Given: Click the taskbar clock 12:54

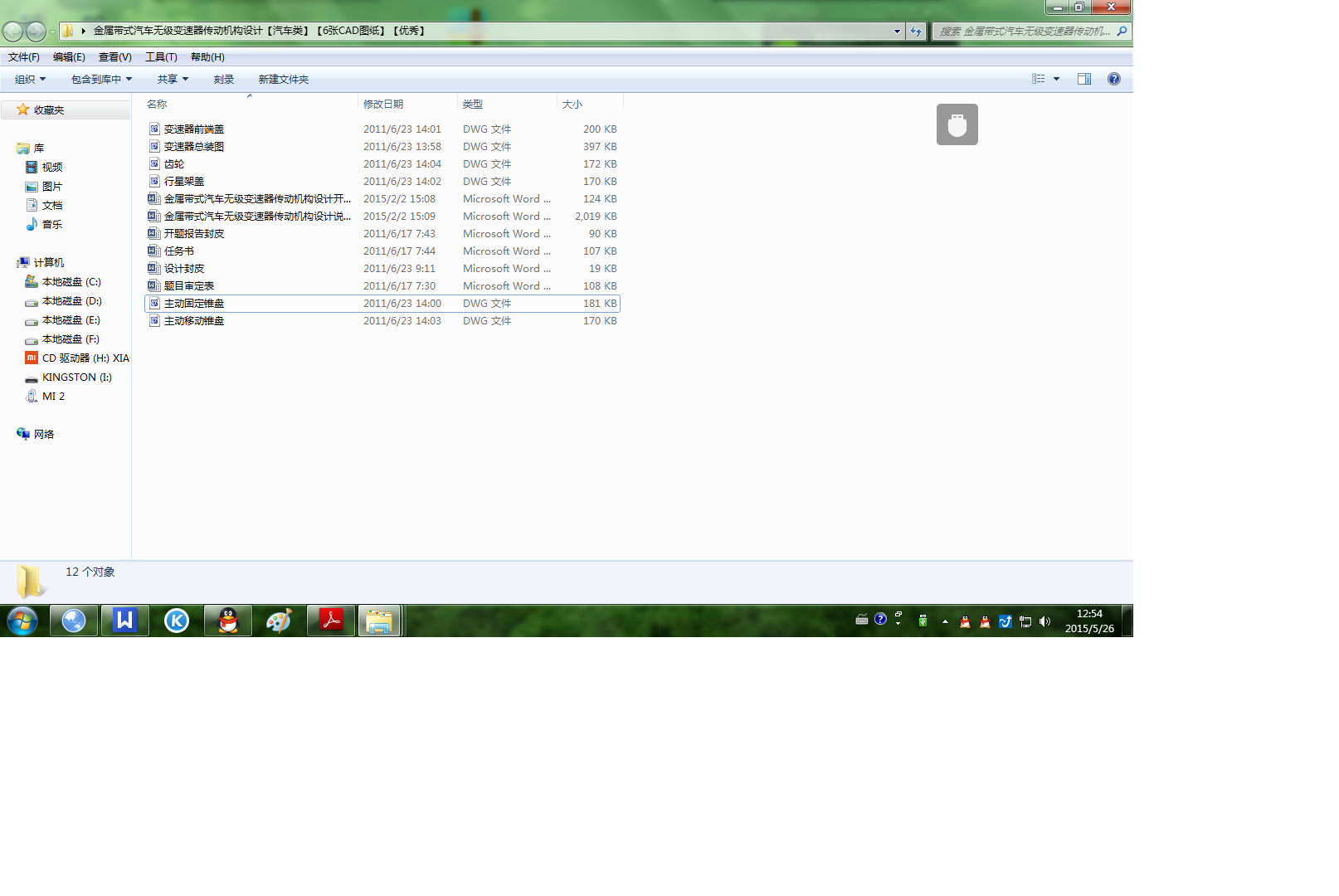Looking at the screenshot, I should pyautogui.click(x=1089, y=614).
